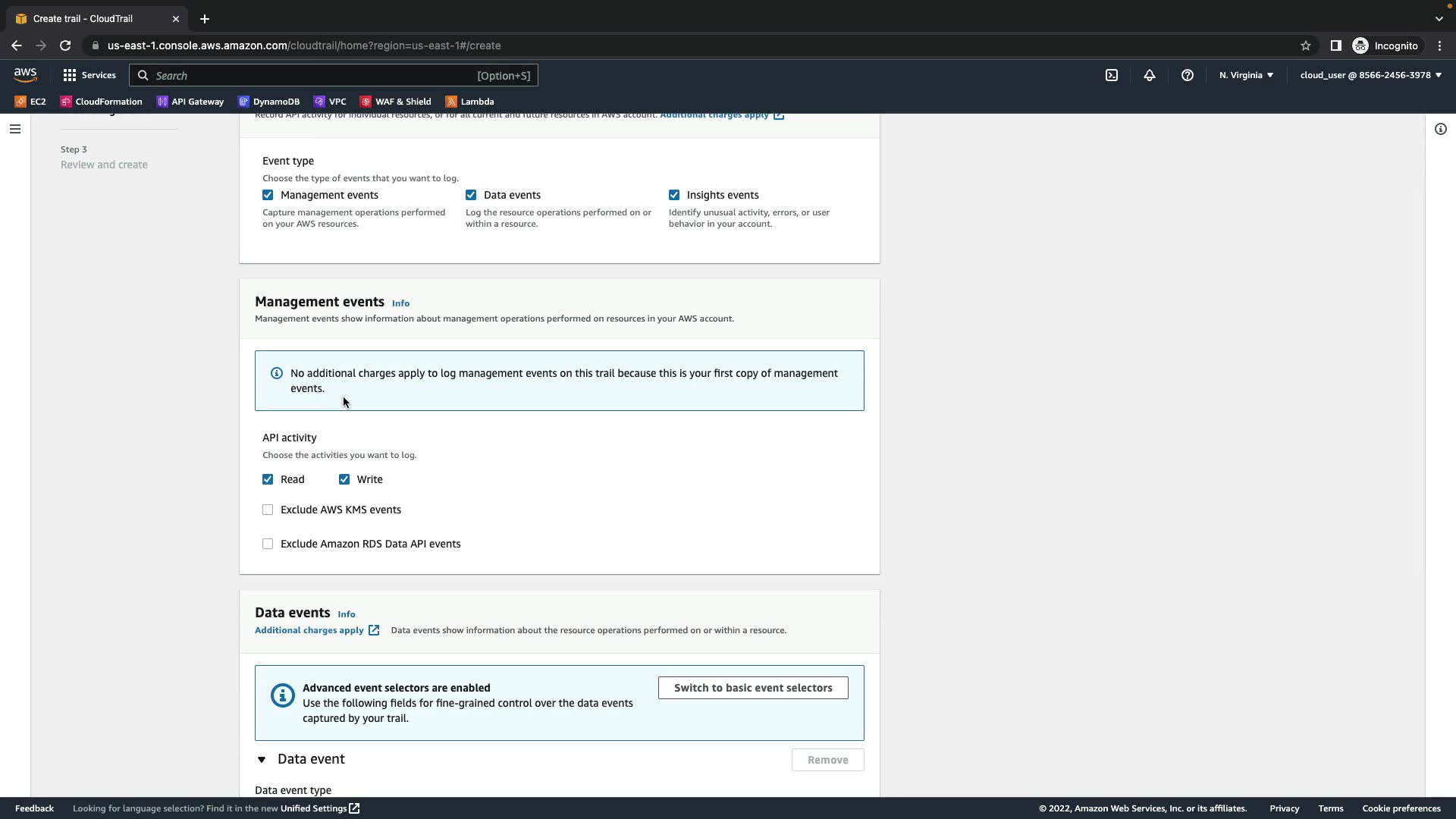Bookmark page with the star icon
The image size is (1456, 819).
pyautogui.click(x=1305, y=45)
